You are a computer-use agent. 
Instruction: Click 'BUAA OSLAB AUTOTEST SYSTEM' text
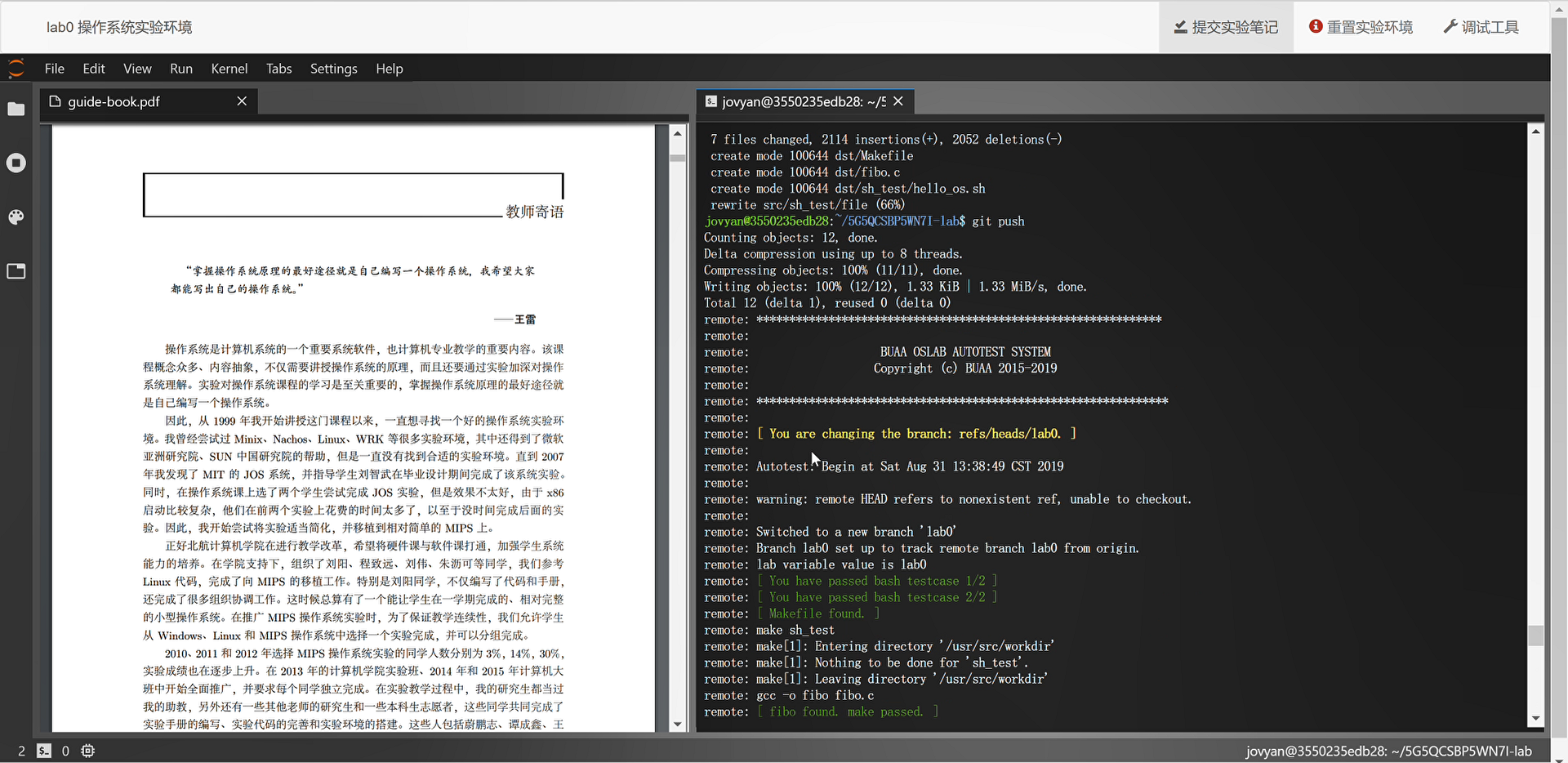(x=965, y=352)
